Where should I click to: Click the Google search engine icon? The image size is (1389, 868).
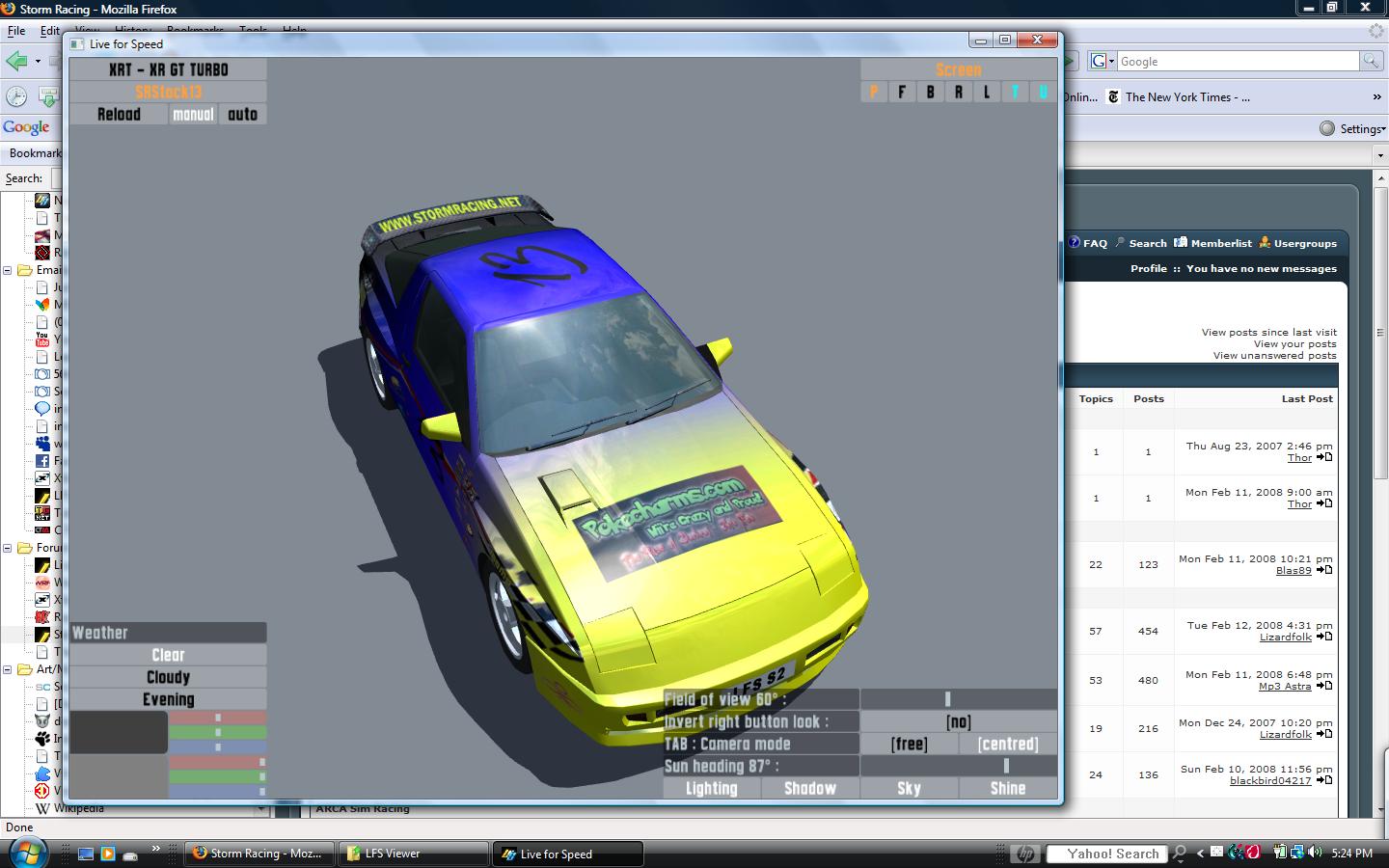1098,61
